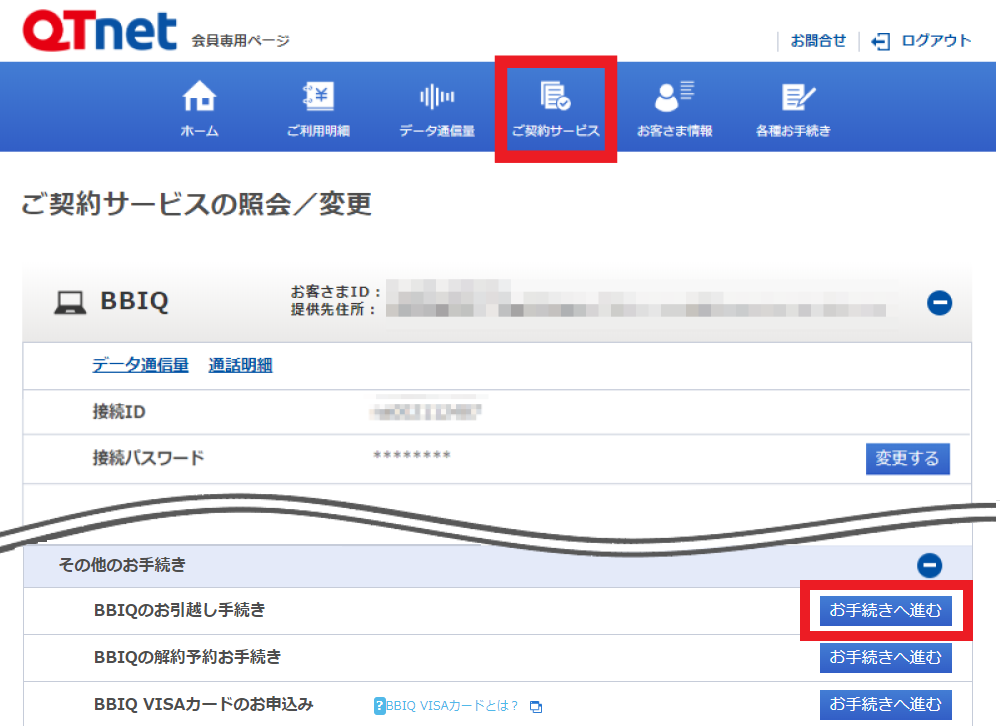Click the external window icon beside VISAカードとは
Screen dimensions: 1000x726
pyautogui.click(x=536, y=707)
